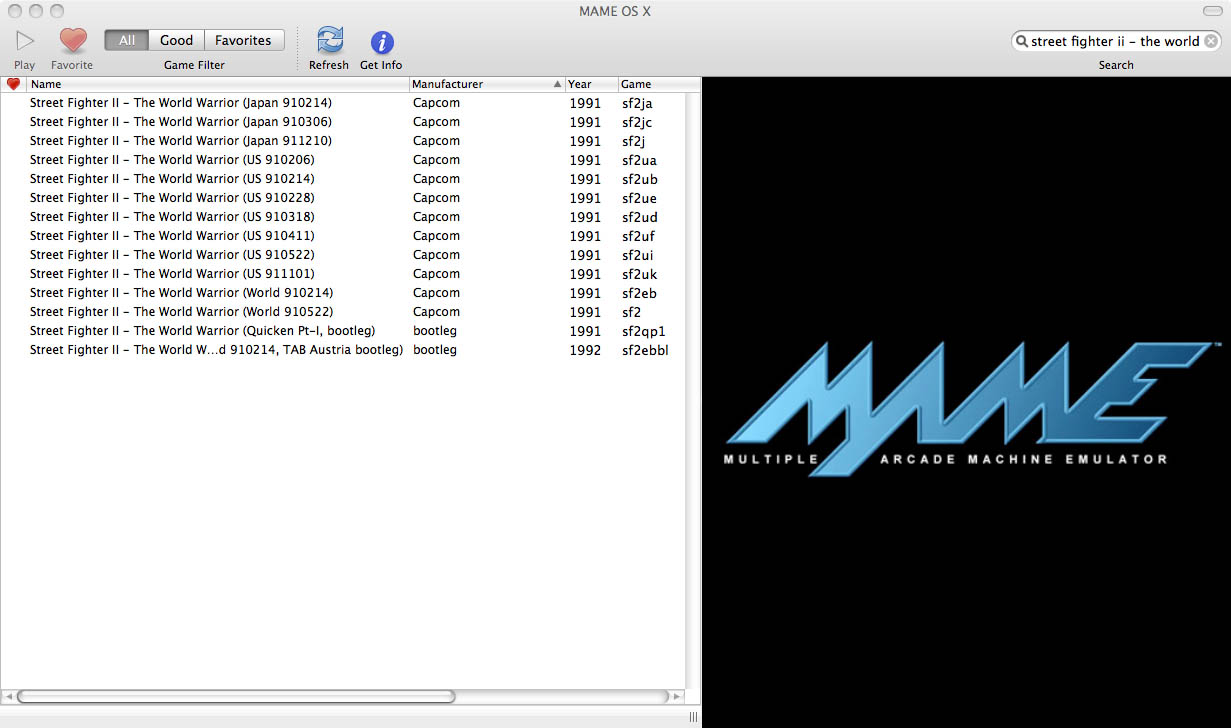Image resolution: width=1231 pixels, height=728 pixels.
Task: Sort the list by the Name column
Action: 46,84
